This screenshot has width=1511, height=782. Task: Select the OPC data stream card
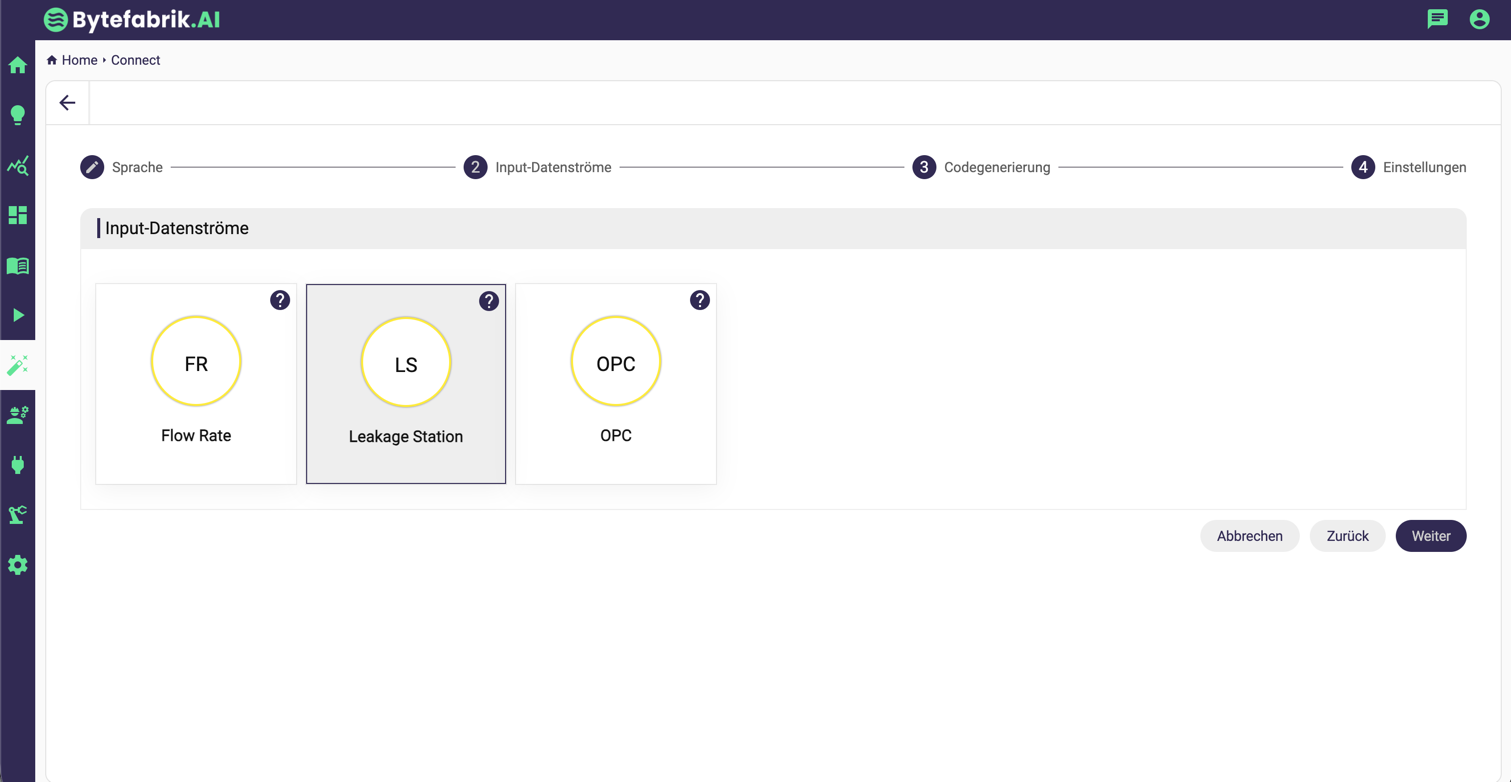coord(616,383)
